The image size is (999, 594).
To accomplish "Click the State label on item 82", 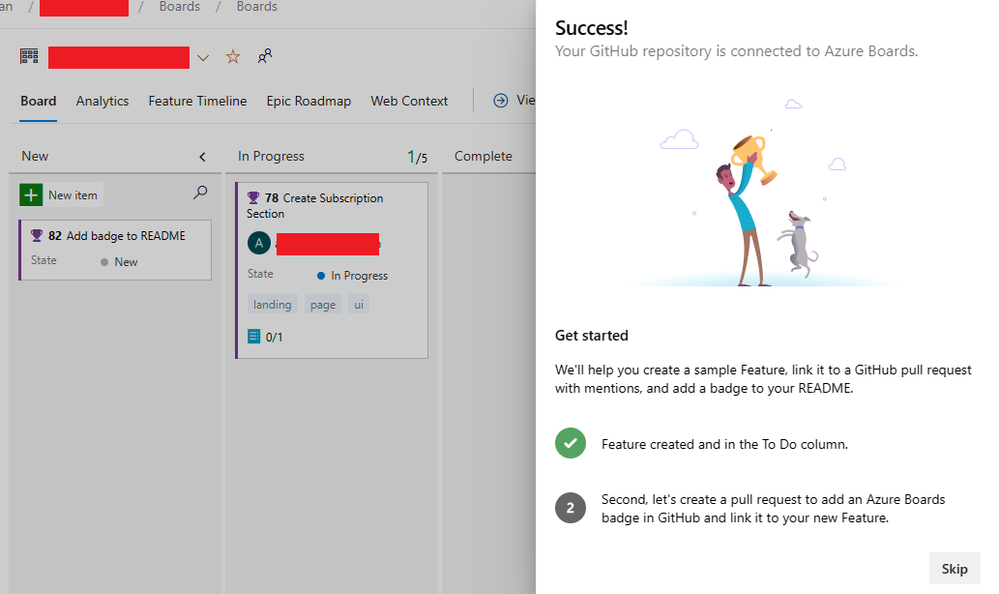I will coord(44,261).
